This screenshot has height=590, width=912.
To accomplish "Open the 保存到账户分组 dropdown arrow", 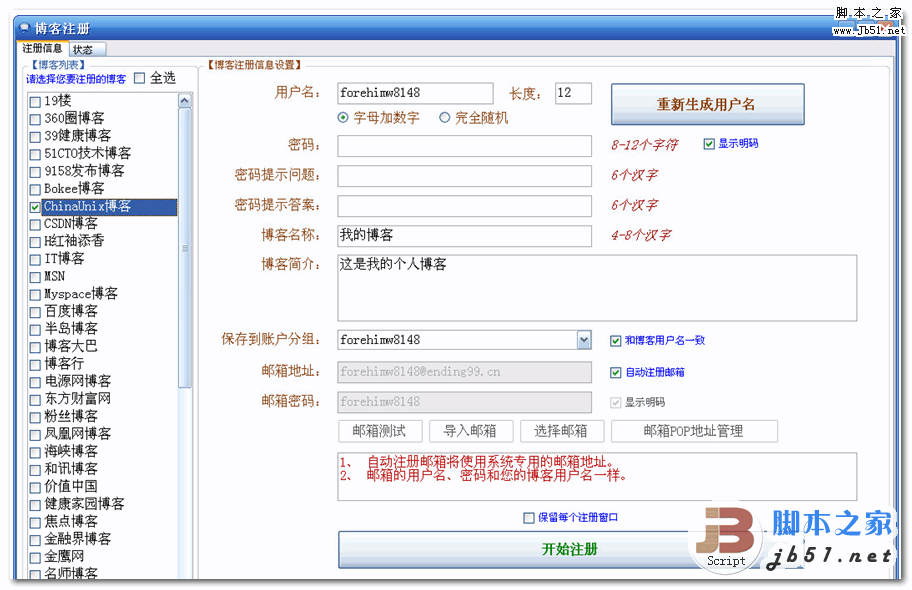I will [x=584, y=340].
